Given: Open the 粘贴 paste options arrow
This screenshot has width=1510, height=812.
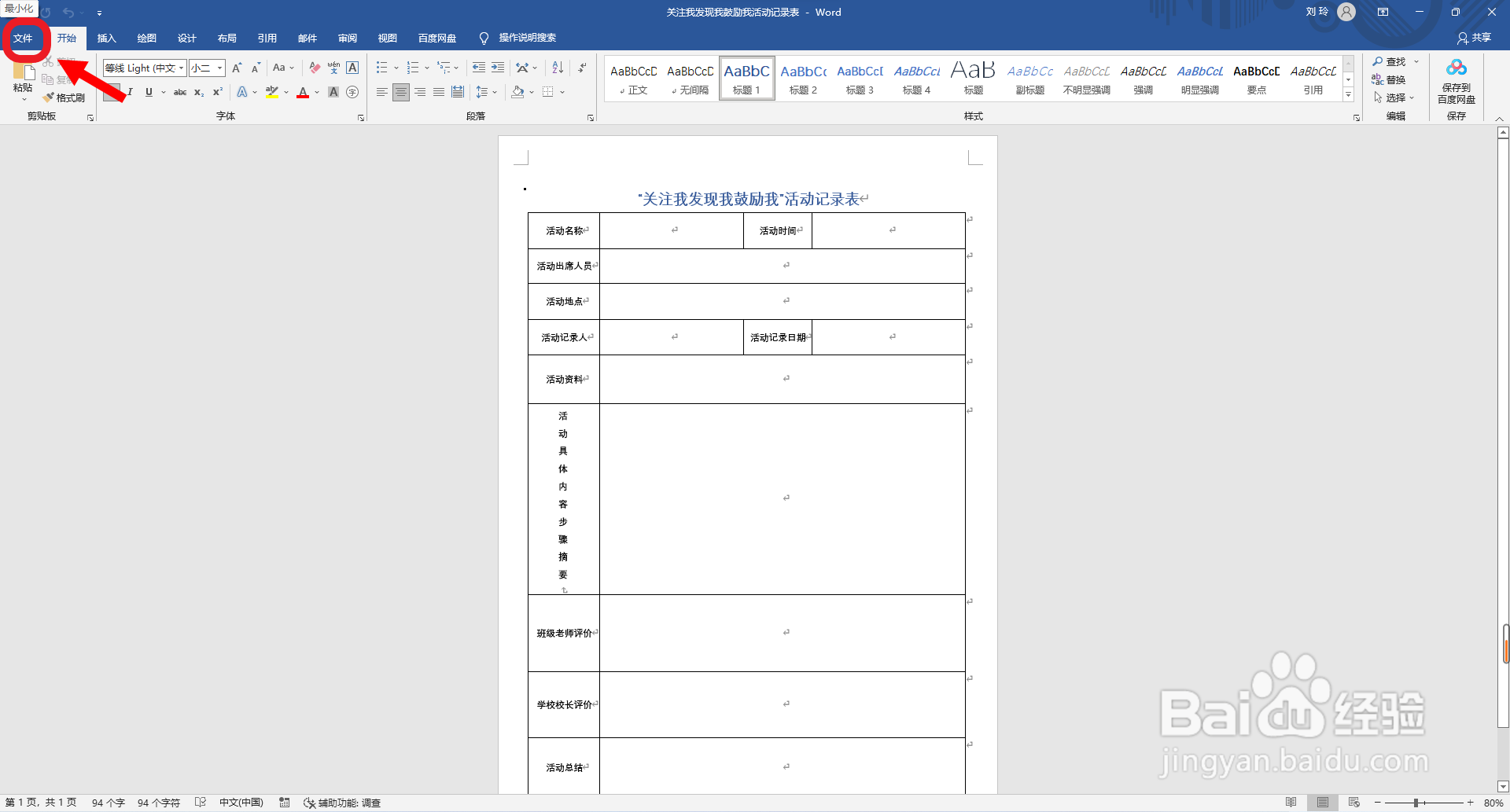Looking at the screenshot, I should click(23, 100).
